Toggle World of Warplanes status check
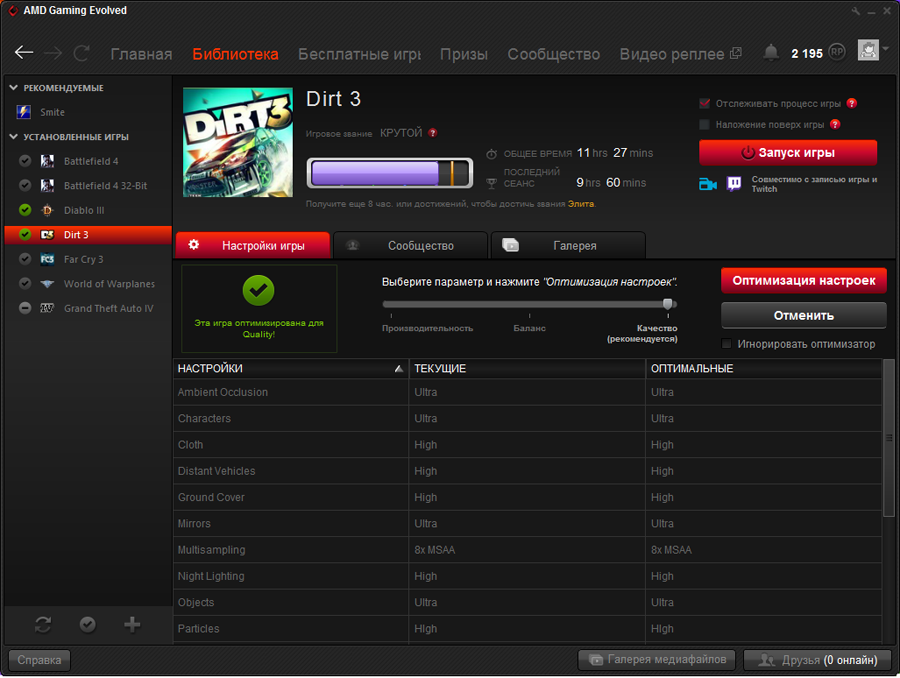This screenshot has height=678, width=900. 25,284
